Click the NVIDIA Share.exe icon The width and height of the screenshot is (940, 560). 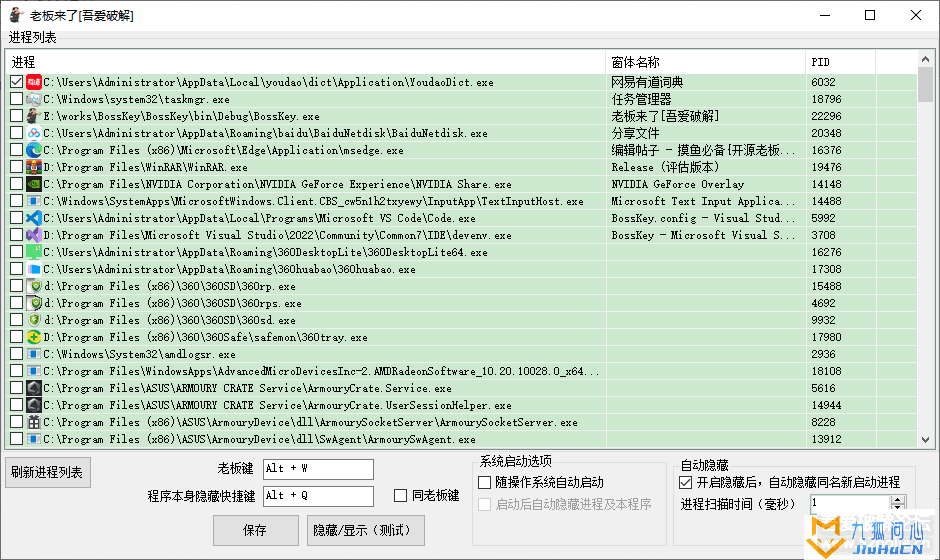point(34,184)
